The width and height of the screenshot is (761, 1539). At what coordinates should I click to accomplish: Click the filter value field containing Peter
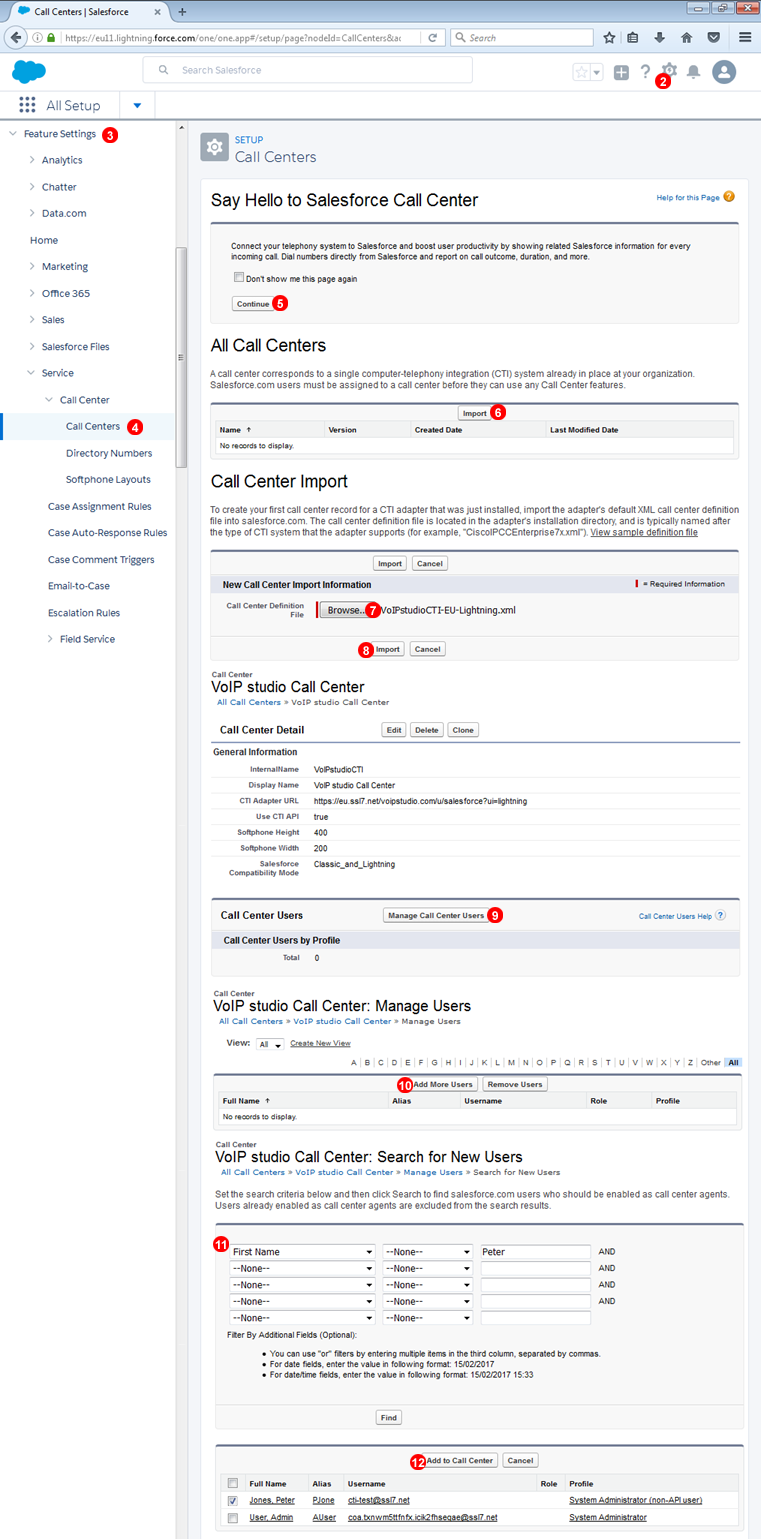point(535,1251)
